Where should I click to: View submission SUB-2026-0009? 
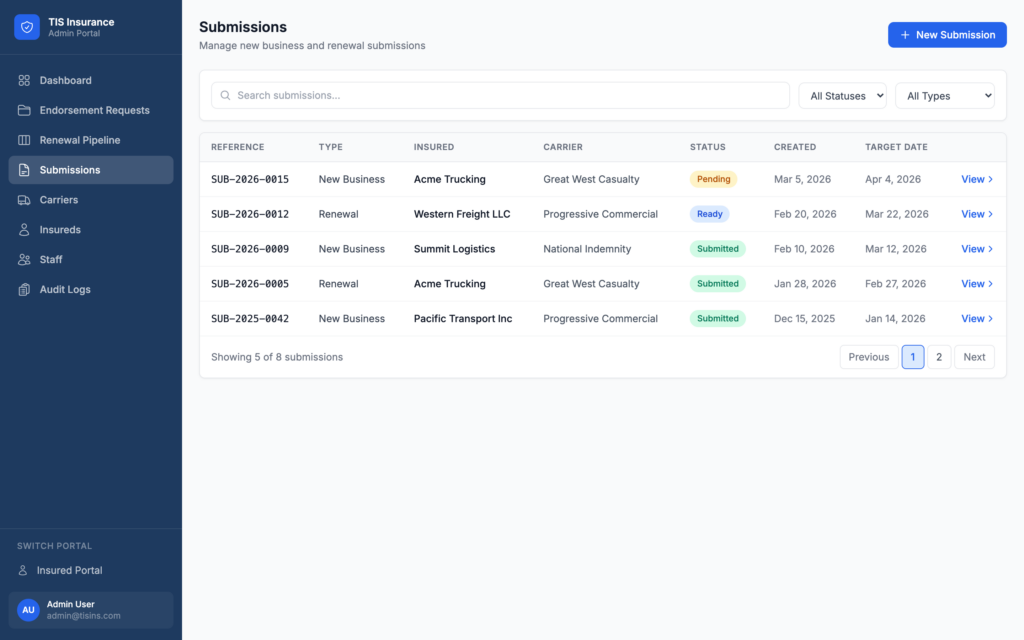pos(977,249)
